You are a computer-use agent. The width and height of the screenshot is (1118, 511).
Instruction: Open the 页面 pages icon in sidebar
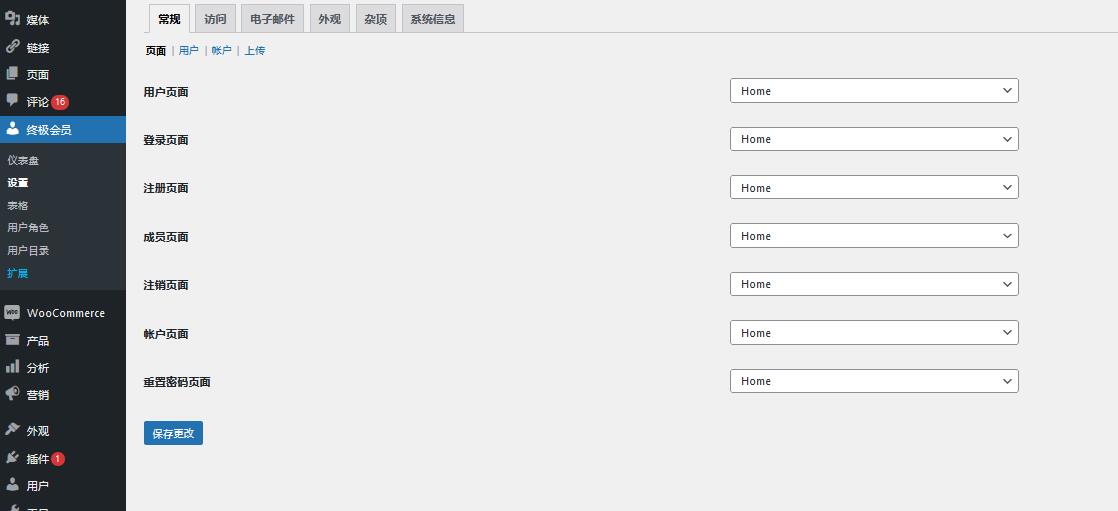tap(12, 74)
